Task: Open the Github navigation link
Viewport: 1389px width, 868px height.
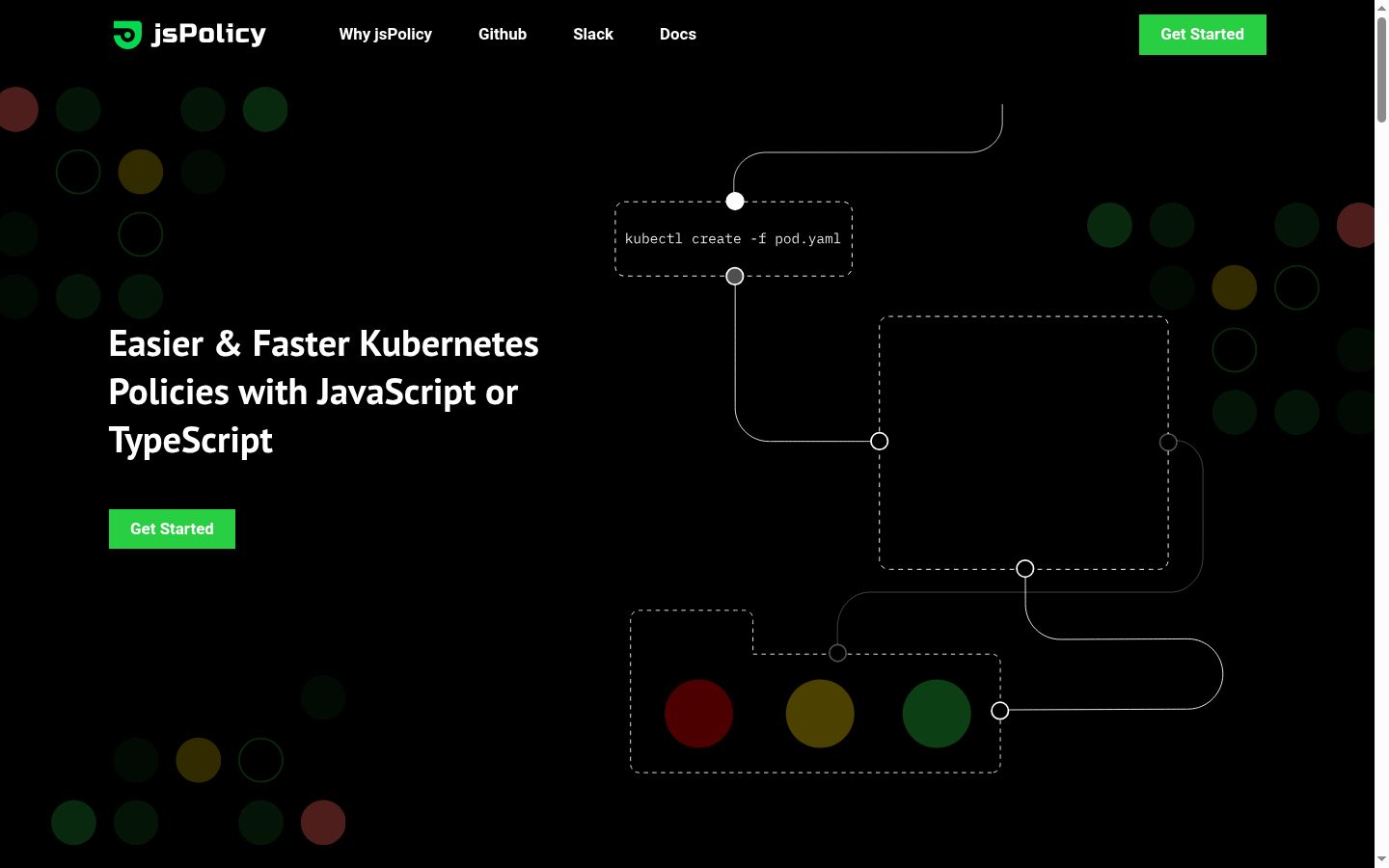Action: tap(503, 34)
